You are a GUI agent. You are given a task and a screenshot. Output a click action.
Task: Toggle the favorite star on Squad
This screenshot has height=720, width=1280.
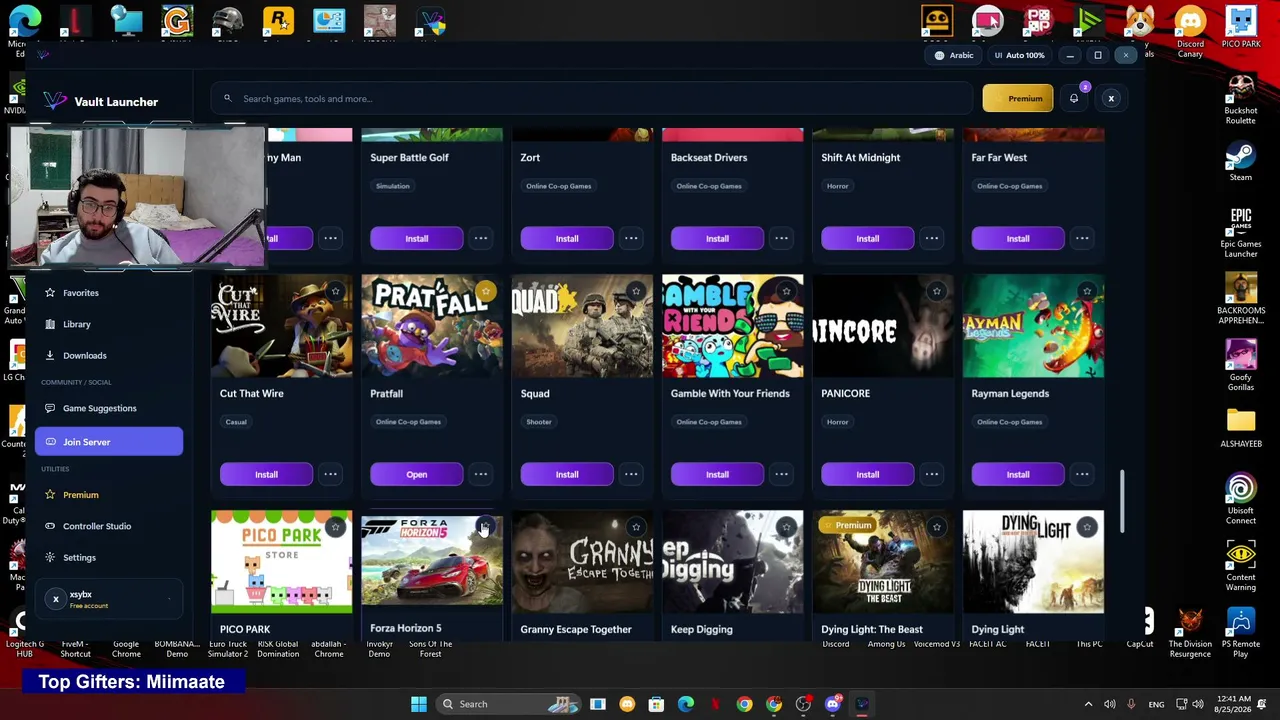point(636,291)
